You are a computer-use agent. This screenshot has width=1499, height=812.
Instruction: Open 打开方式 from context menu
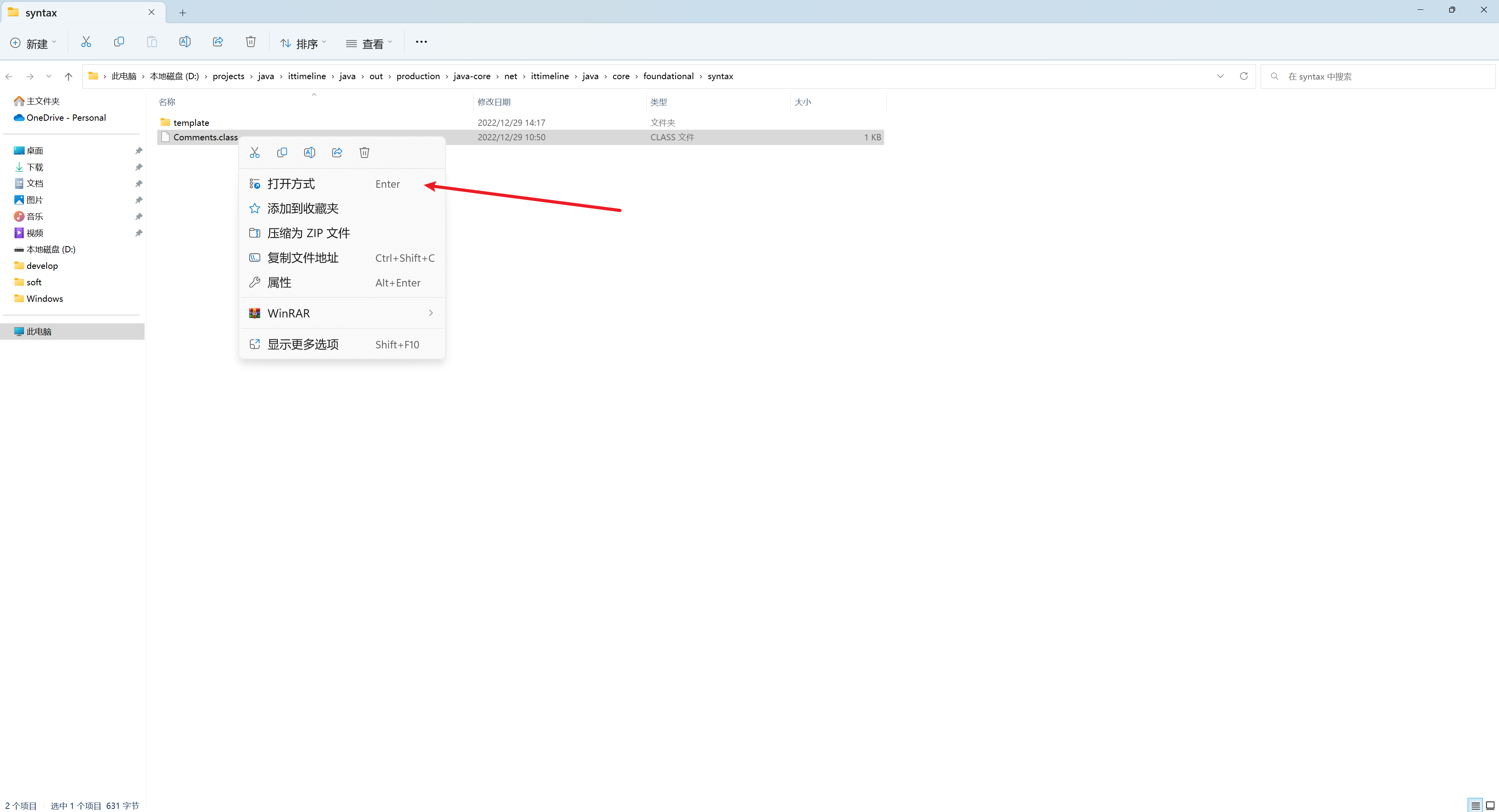coord(291,183)
